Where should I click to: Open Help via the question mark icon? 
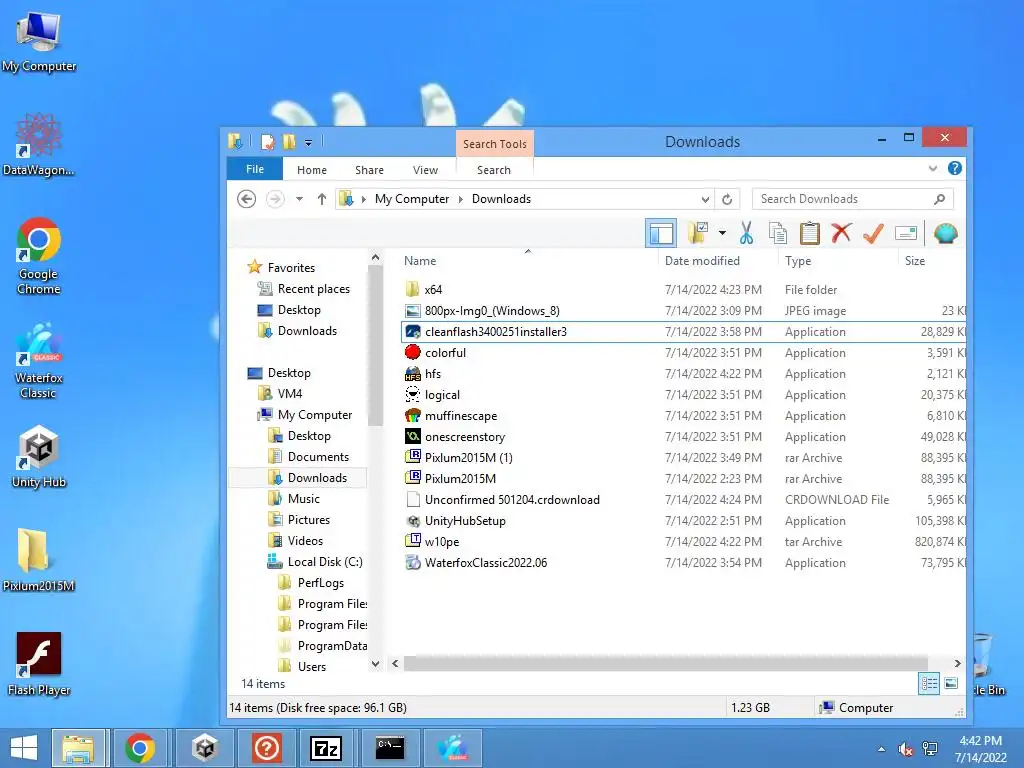(954, 168)
